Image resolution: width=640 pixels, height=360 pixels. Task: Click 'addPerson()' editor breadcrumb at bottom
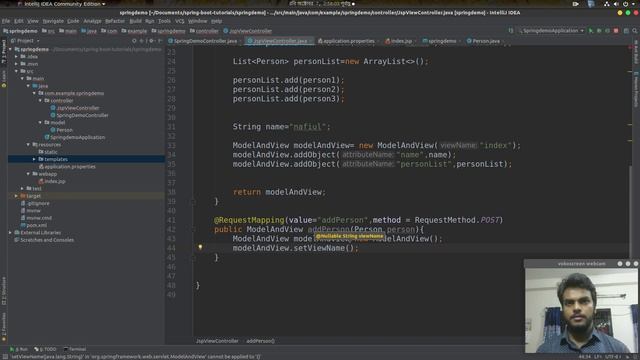coord(260,341)
